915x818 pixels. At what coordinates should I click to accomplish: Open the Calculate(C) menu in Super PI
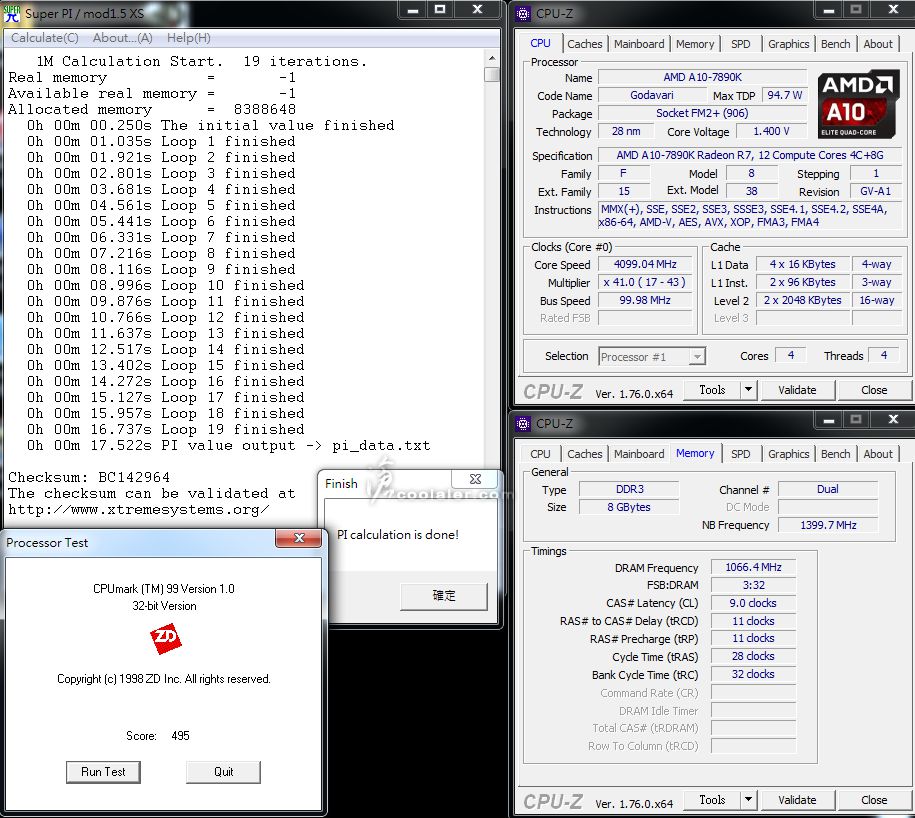click(x=44, y=38)
